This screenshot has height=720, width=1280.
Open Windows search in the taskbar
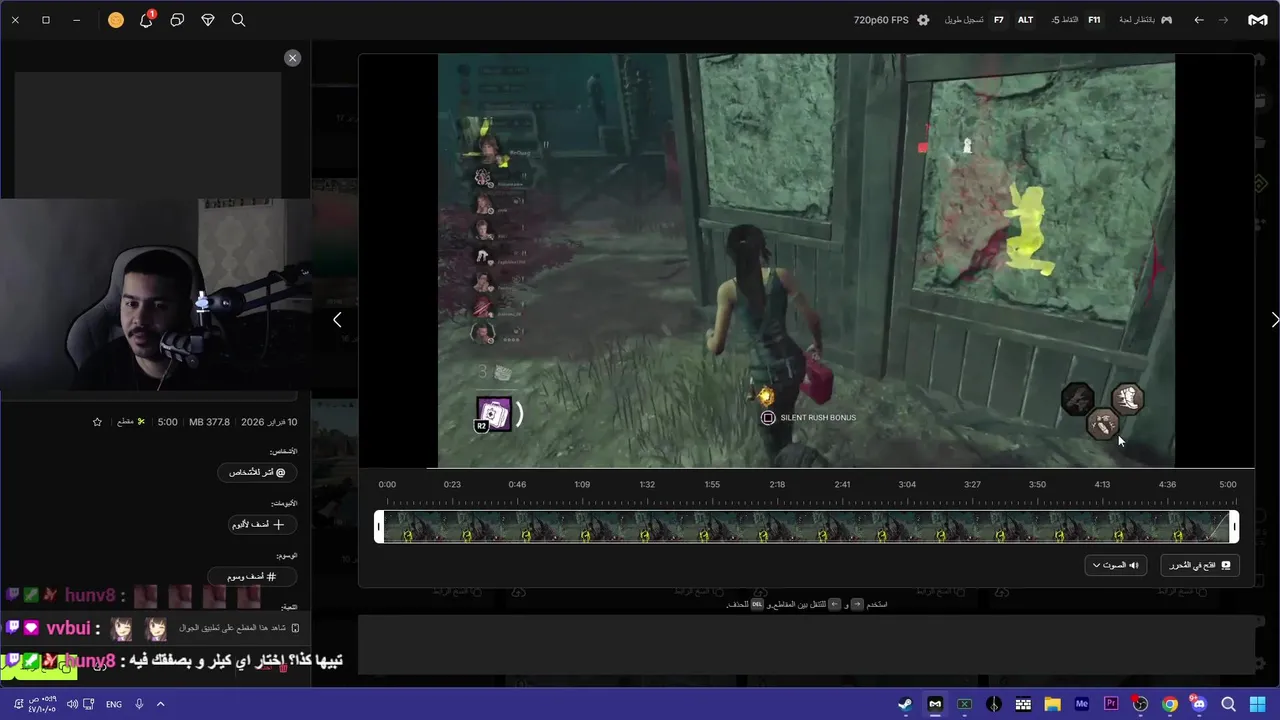pos(1229,704)
